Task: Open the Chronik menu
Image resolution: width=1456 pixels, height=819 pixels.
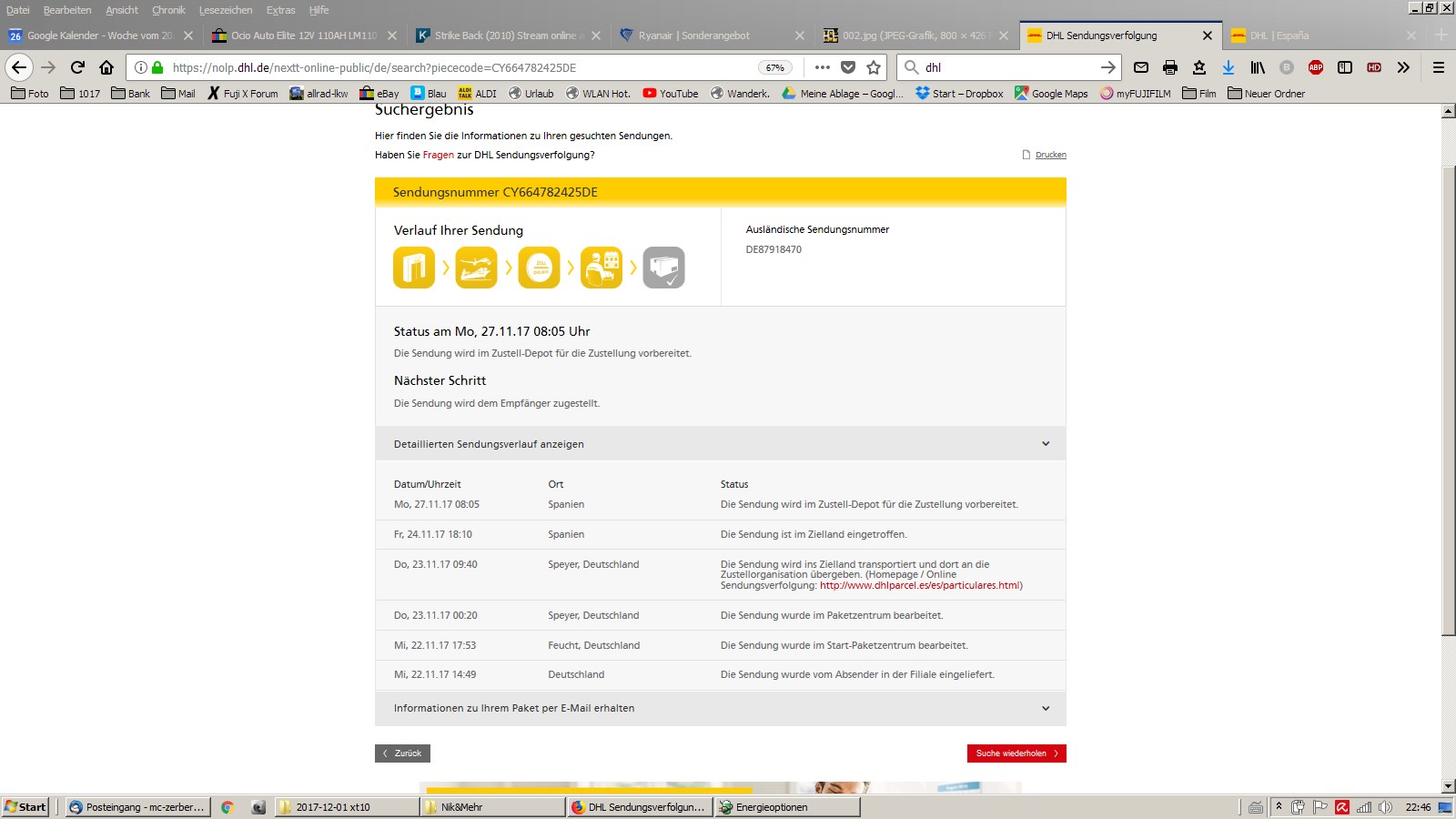Action: (x=168, y=10)
